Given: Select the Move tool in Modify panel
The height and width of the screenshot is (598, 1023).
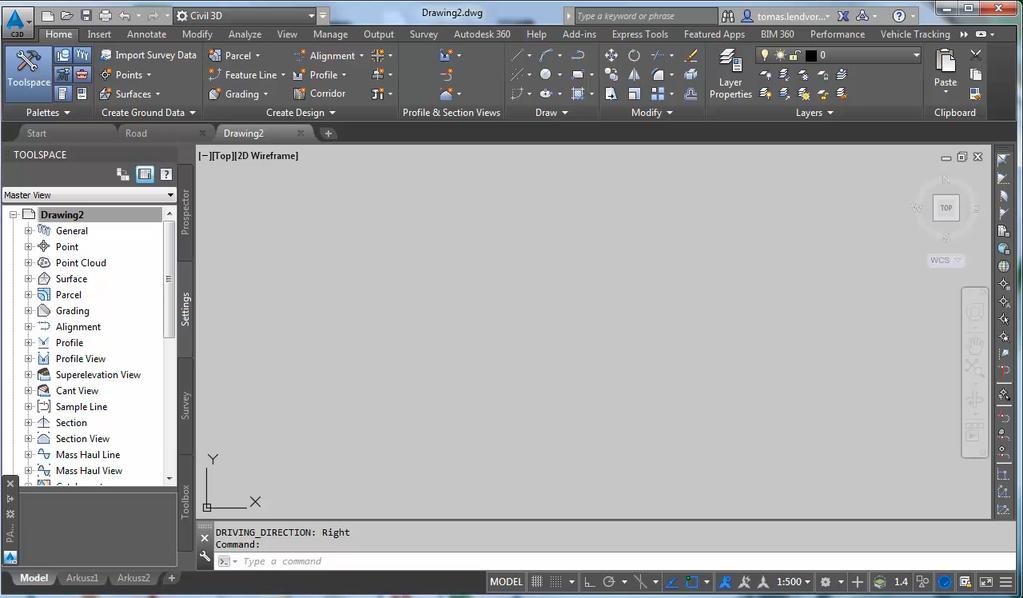Looking at the screenshot, I should tap(611, 55).
